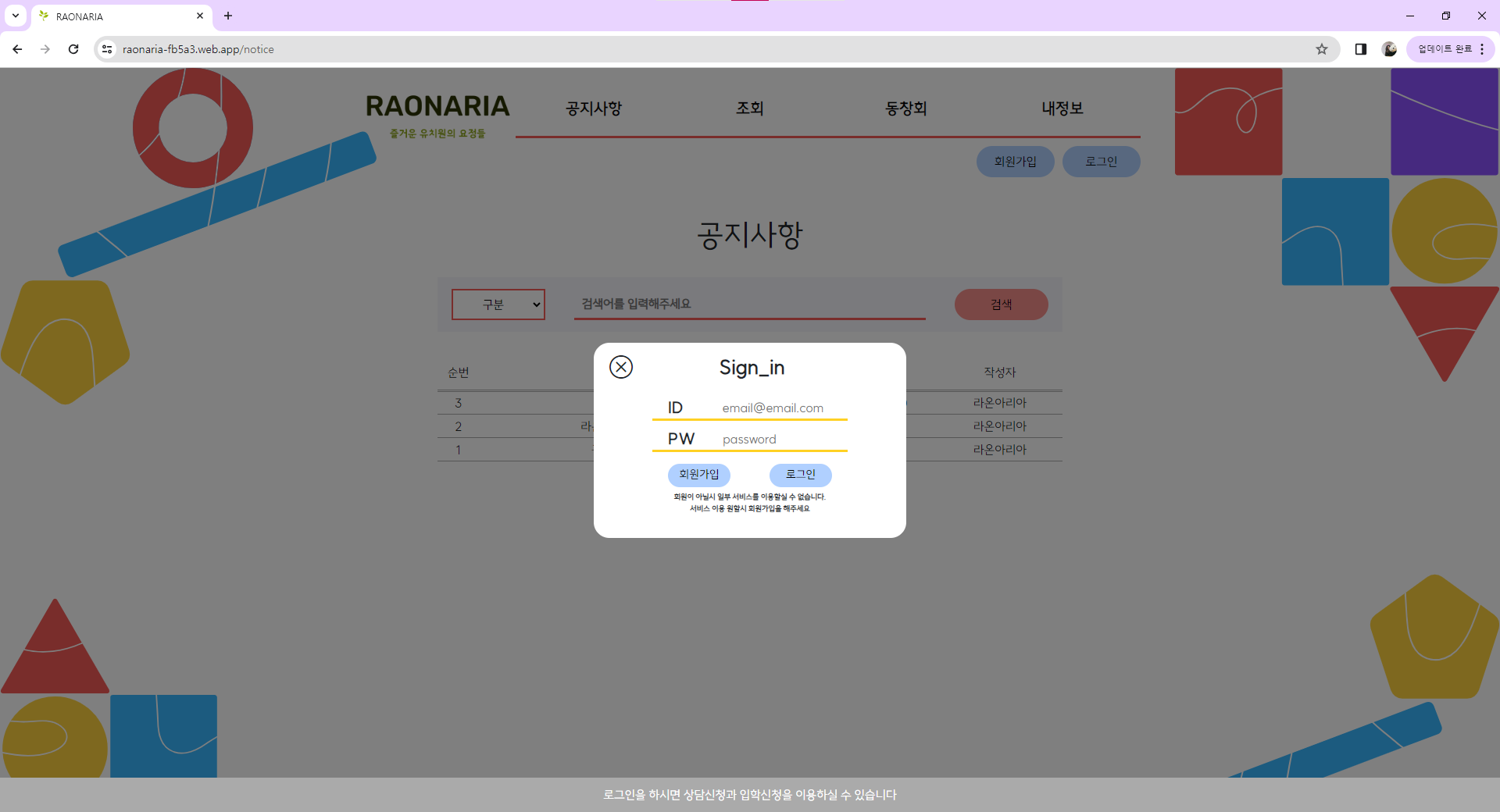Click the red 검색 search button

(x=1002, y=304)
